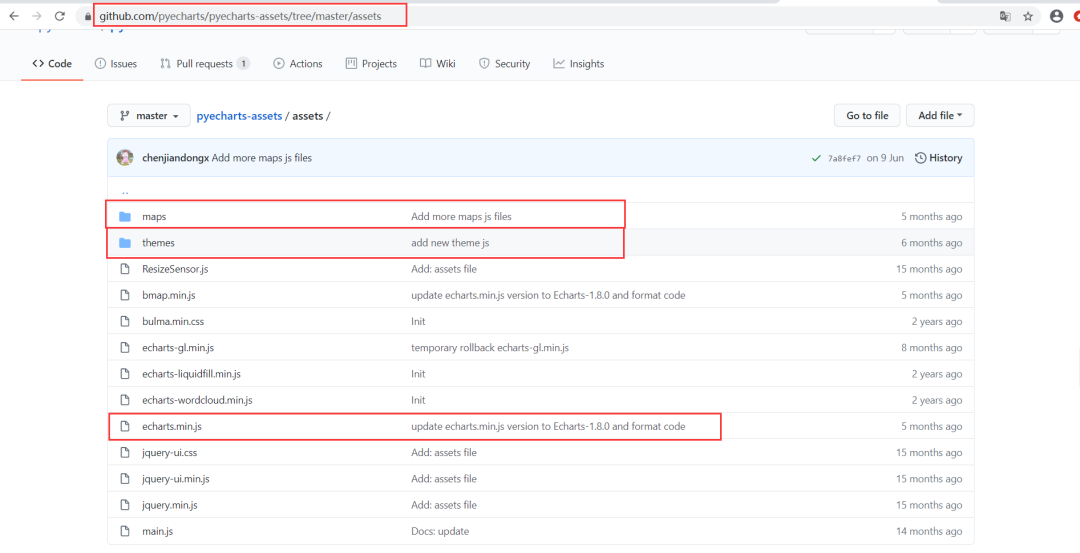Image resolution: width=1080 pixels, height=553 pixels.
Task: Click the echarts.min.js file icon
Action: 125,426
